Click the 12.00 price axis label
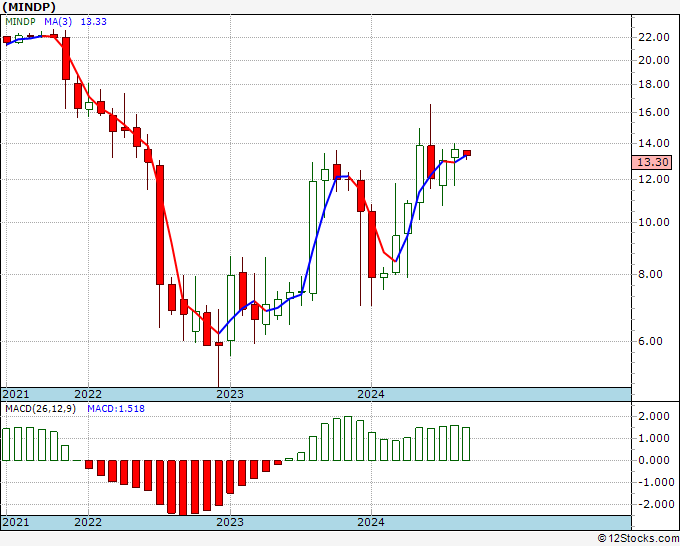This screenshot has height=546, width=680. [x=654, y=179]
